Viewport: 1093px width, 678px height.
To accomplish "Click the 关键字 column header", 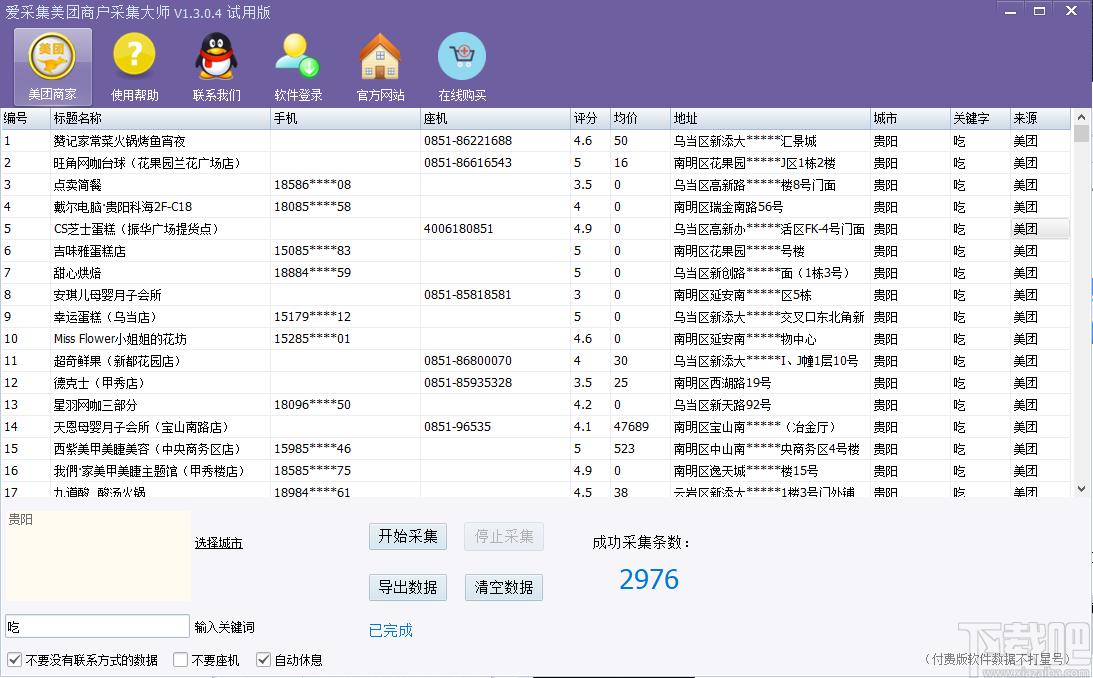I will tap(980, 118).
